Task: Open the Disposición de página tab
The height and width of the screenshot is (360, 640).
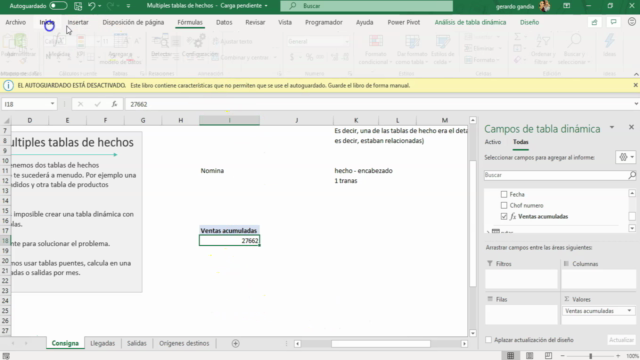Action: tap(133, 22)
